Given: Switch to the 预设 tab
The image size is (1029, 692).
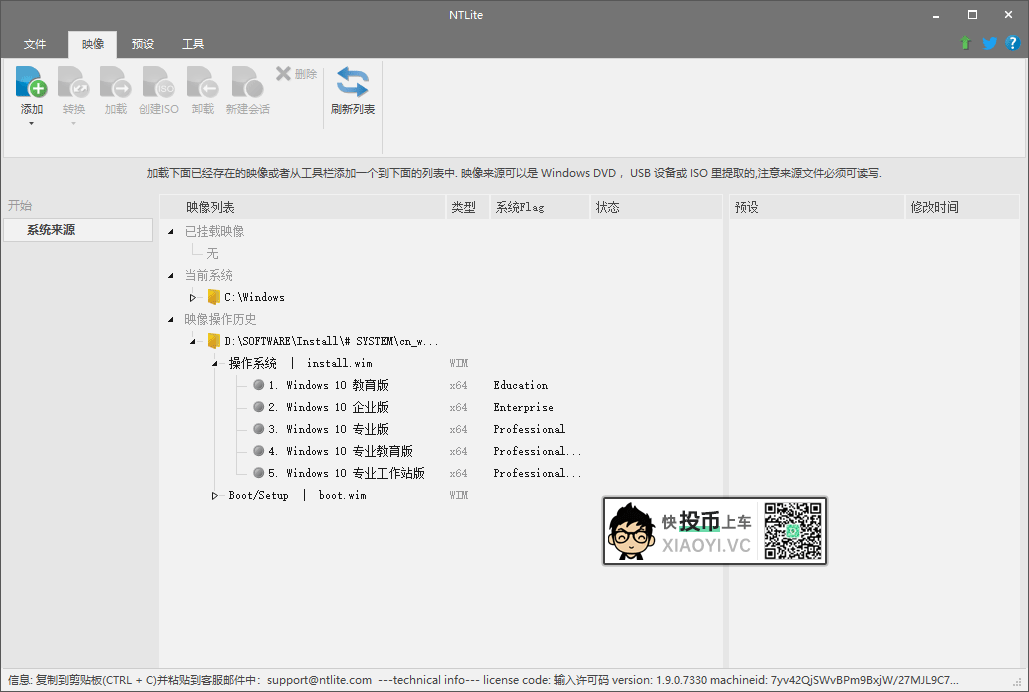Looking at the screenshot, I should (142, 44).
